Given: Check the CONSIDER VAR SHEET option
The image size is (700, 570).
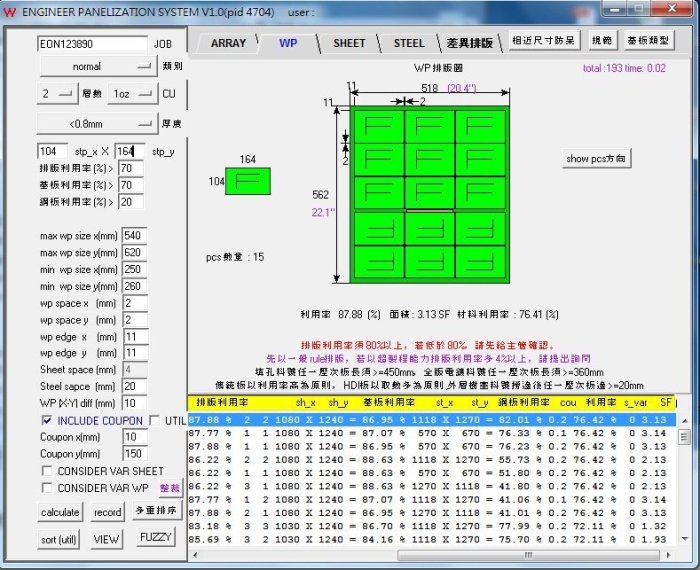Looking at the screenshot, I should click(47, 471).
